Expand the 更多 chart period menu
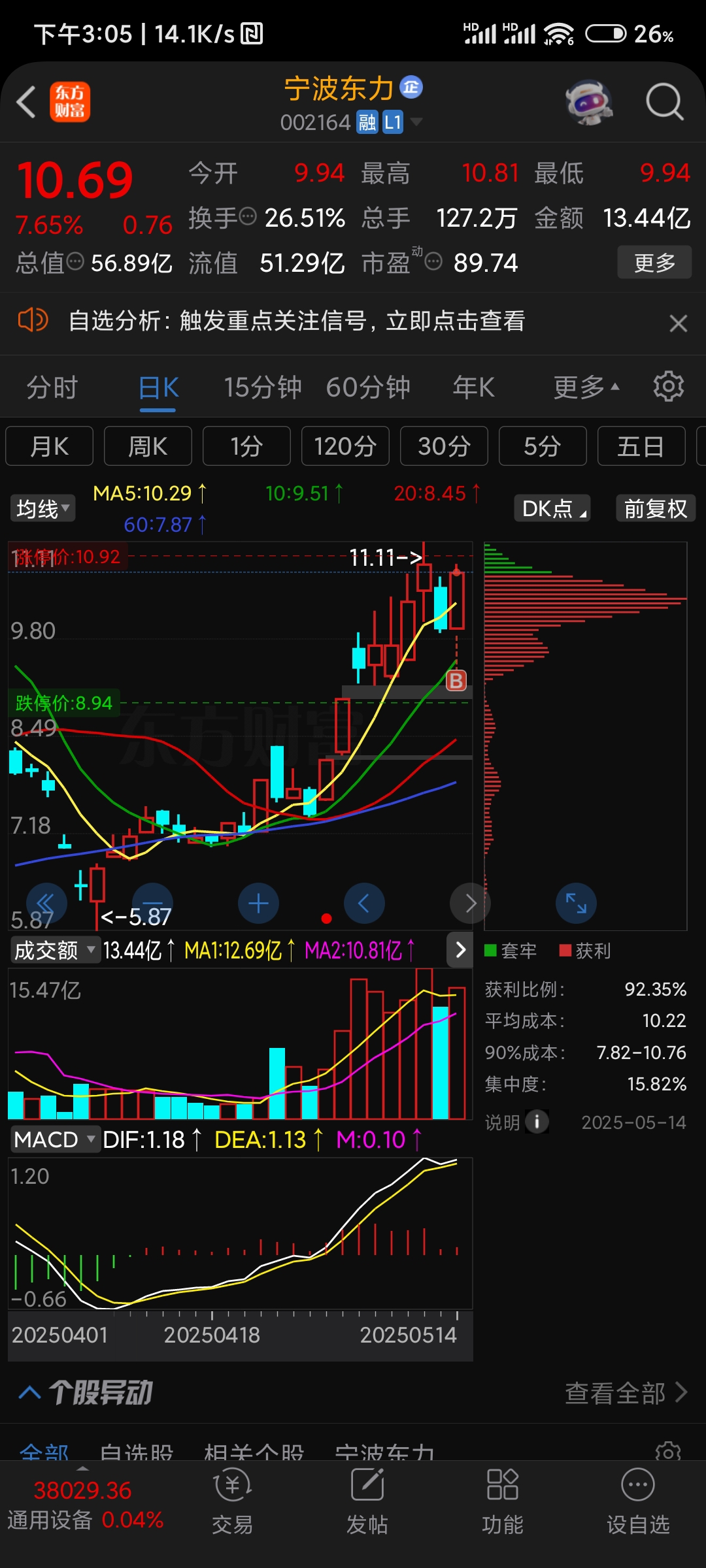The image size is (706, 1568). click(x=586, y=387)
